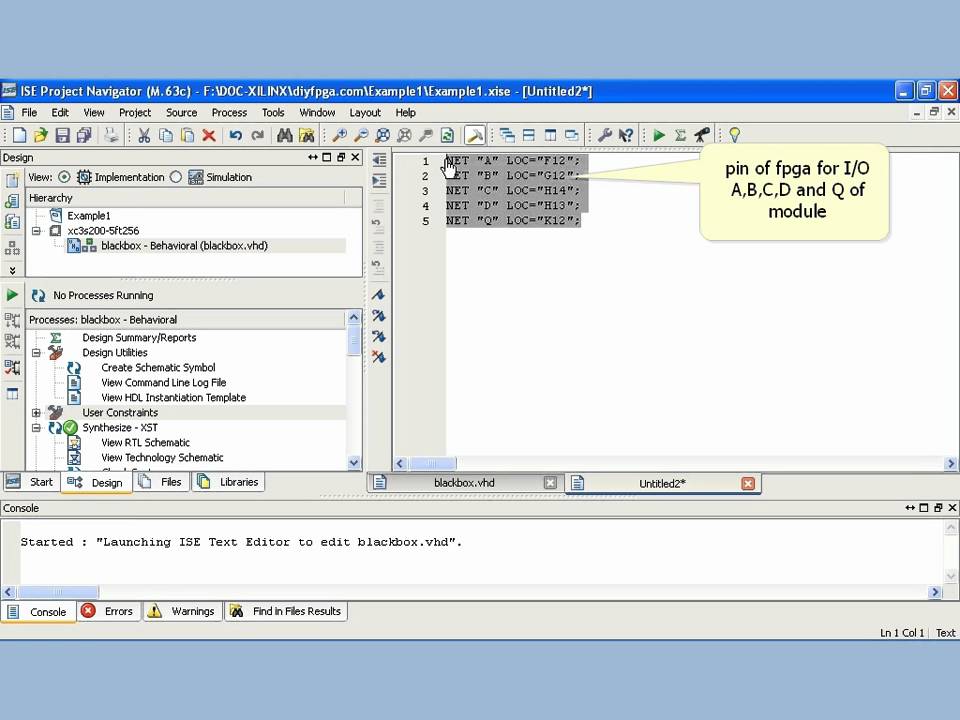This screenshot has height=720, width=960.
Task: Click the Processes pane vertical scrollbar down arrow
Action: point(354,463)
